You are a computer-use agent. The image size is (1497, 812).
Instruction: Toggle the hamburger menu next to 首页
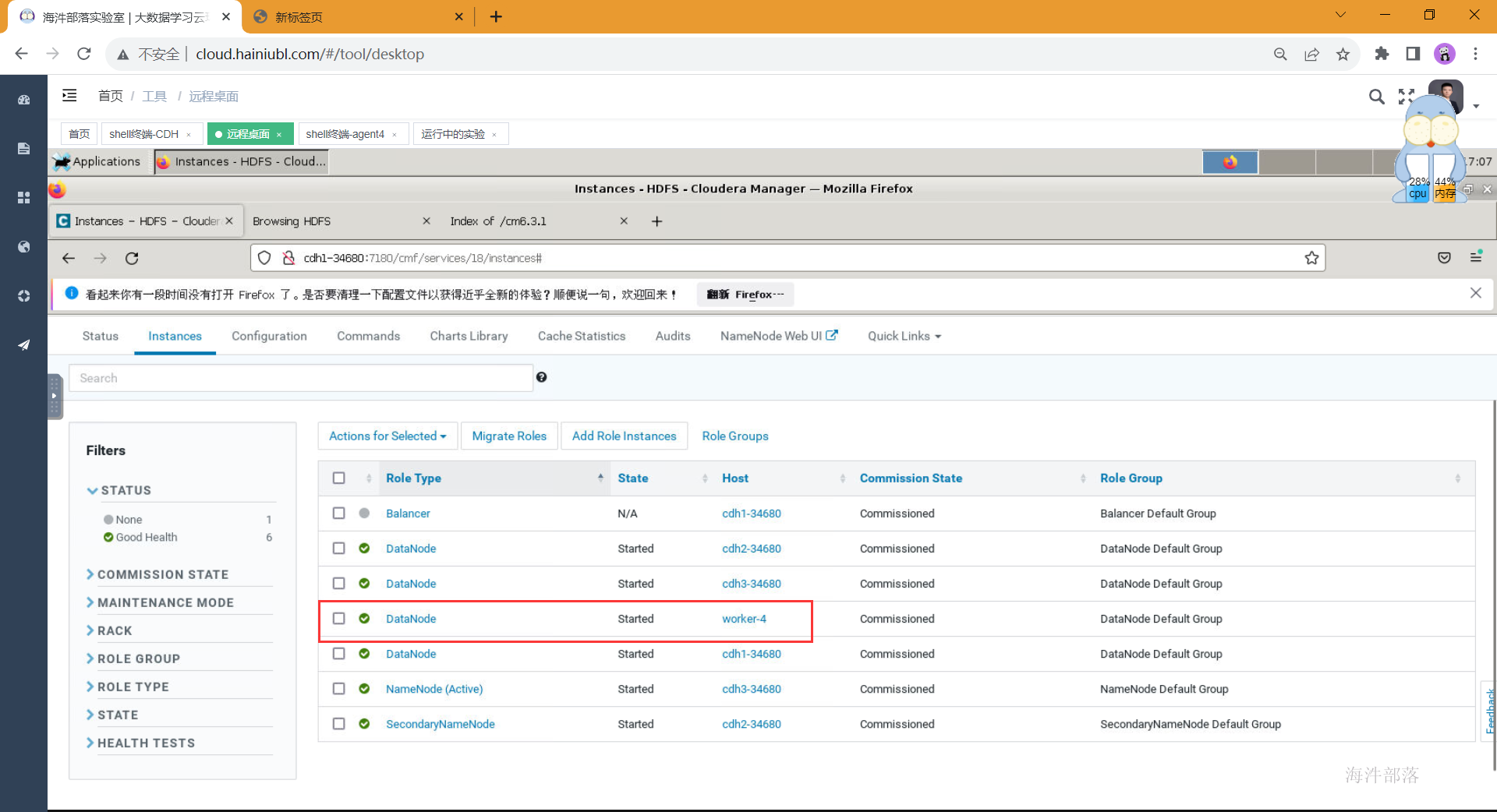click(x=69, y=95)
